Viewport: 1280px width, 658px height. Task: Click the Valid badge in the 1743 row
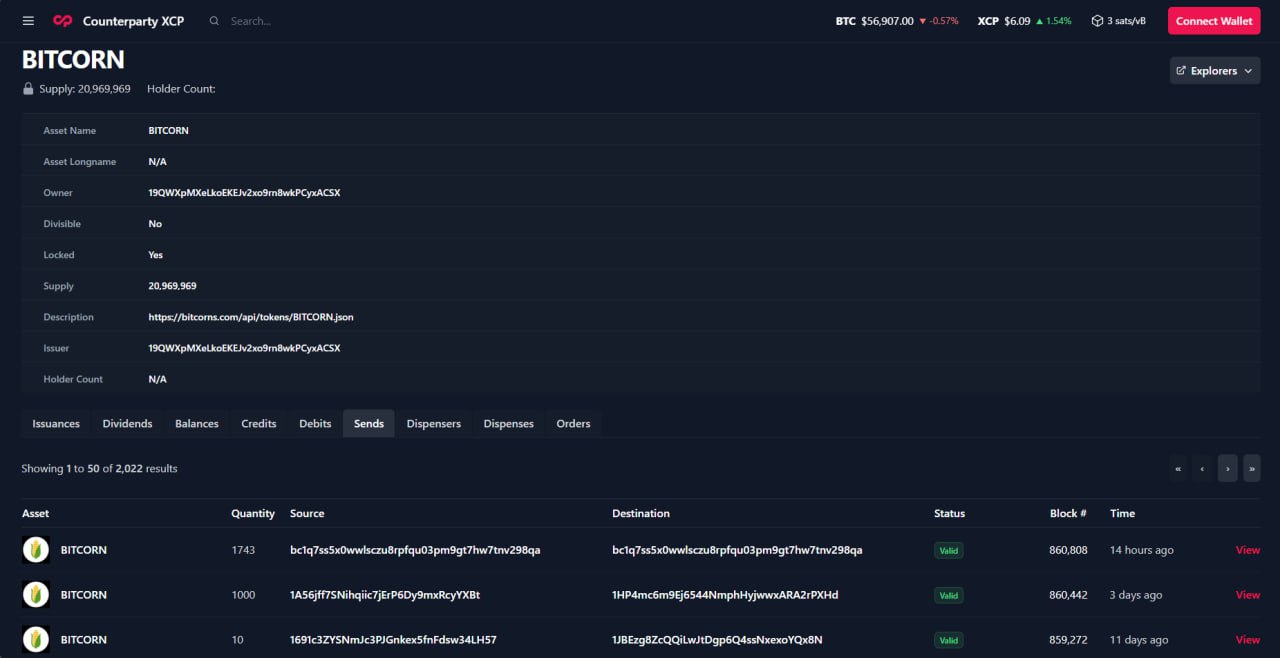[948, 550]
